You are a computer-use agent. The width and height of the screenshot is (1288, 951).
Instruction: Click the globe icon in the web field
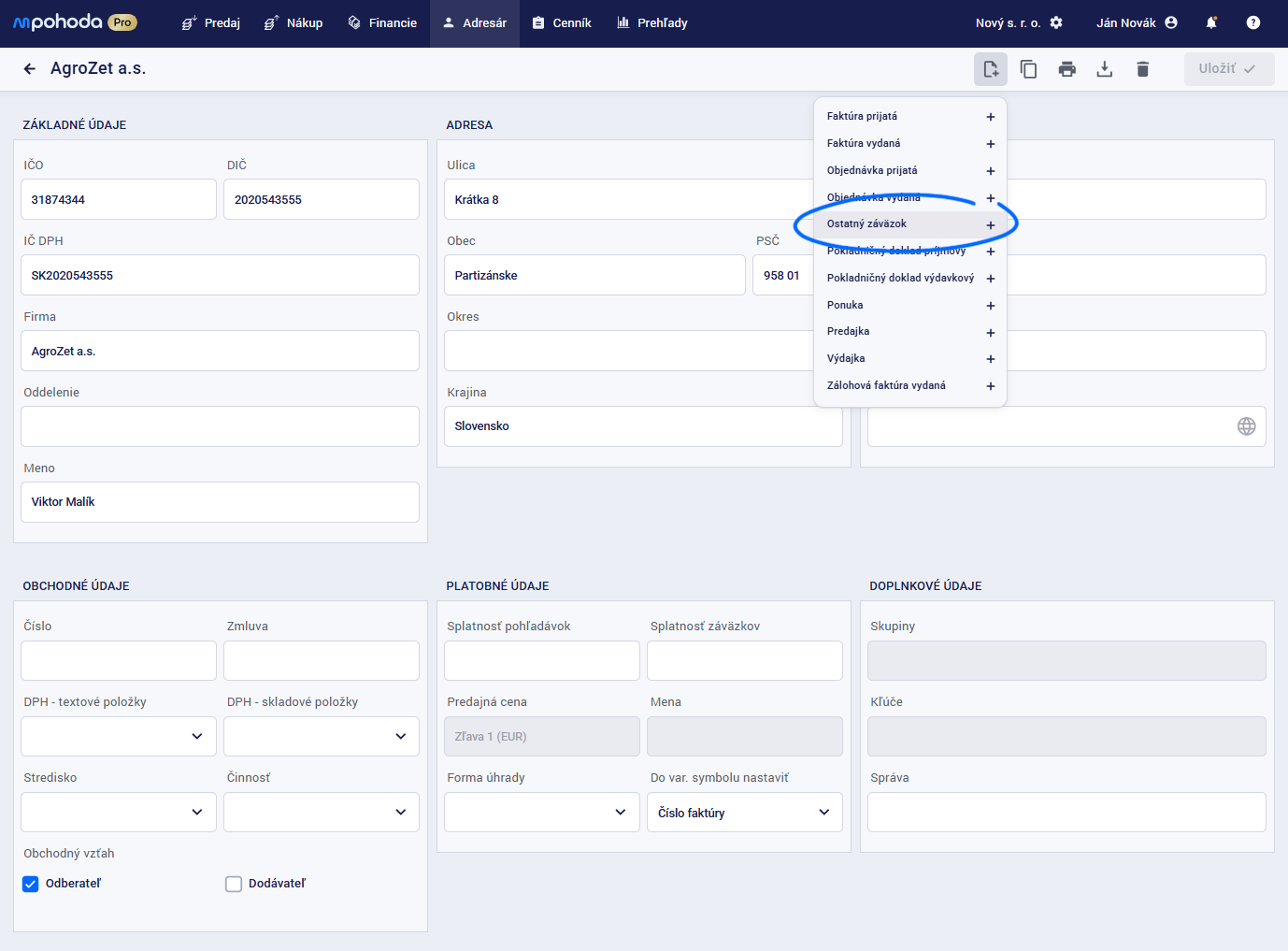click(x=1247, y=426)
